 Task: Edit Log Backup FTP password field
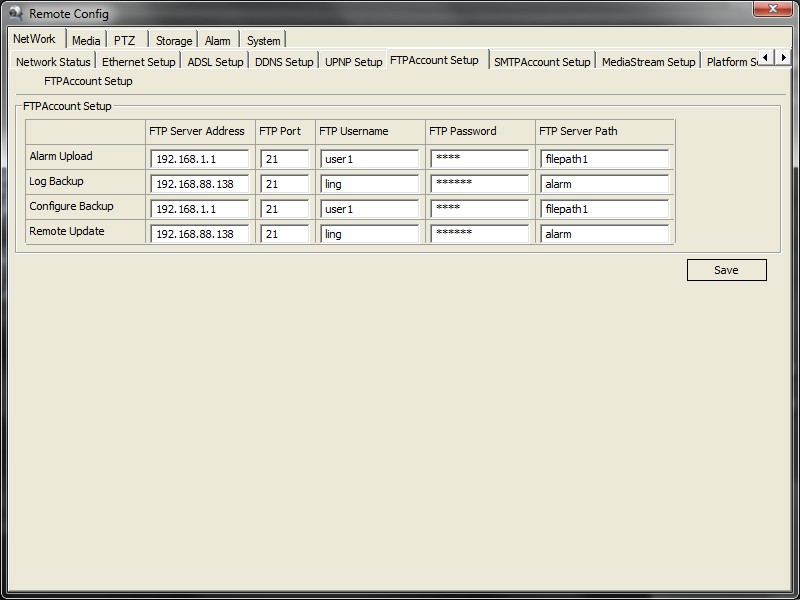(x=480, y=184)
